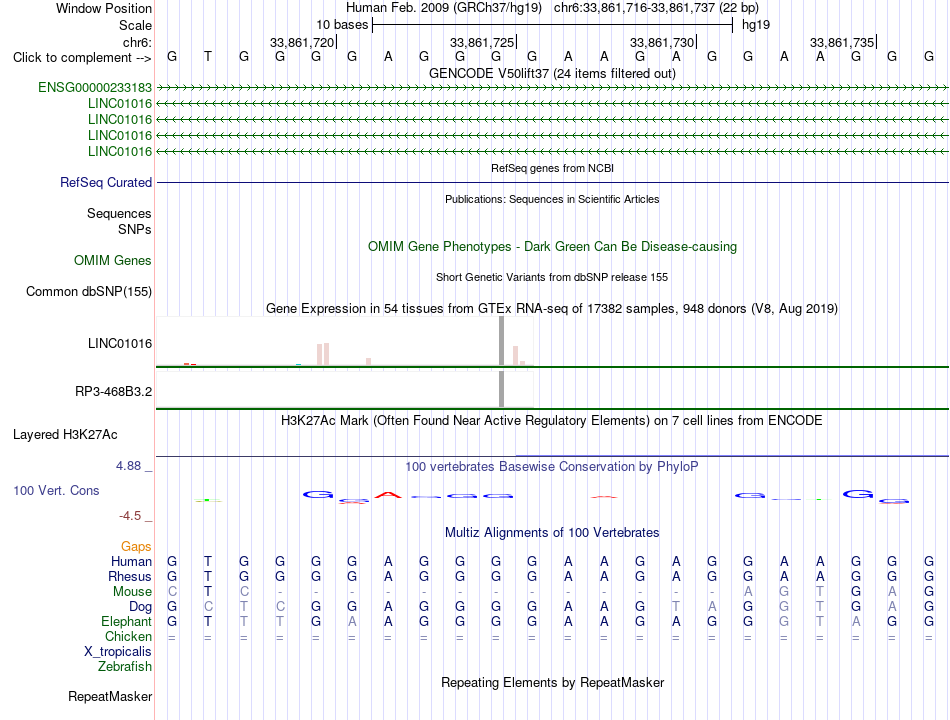This screenshot has height=720, width=950.
Task: Select the X_tropicalis alignment row label
Action: (x=118, y=652)
